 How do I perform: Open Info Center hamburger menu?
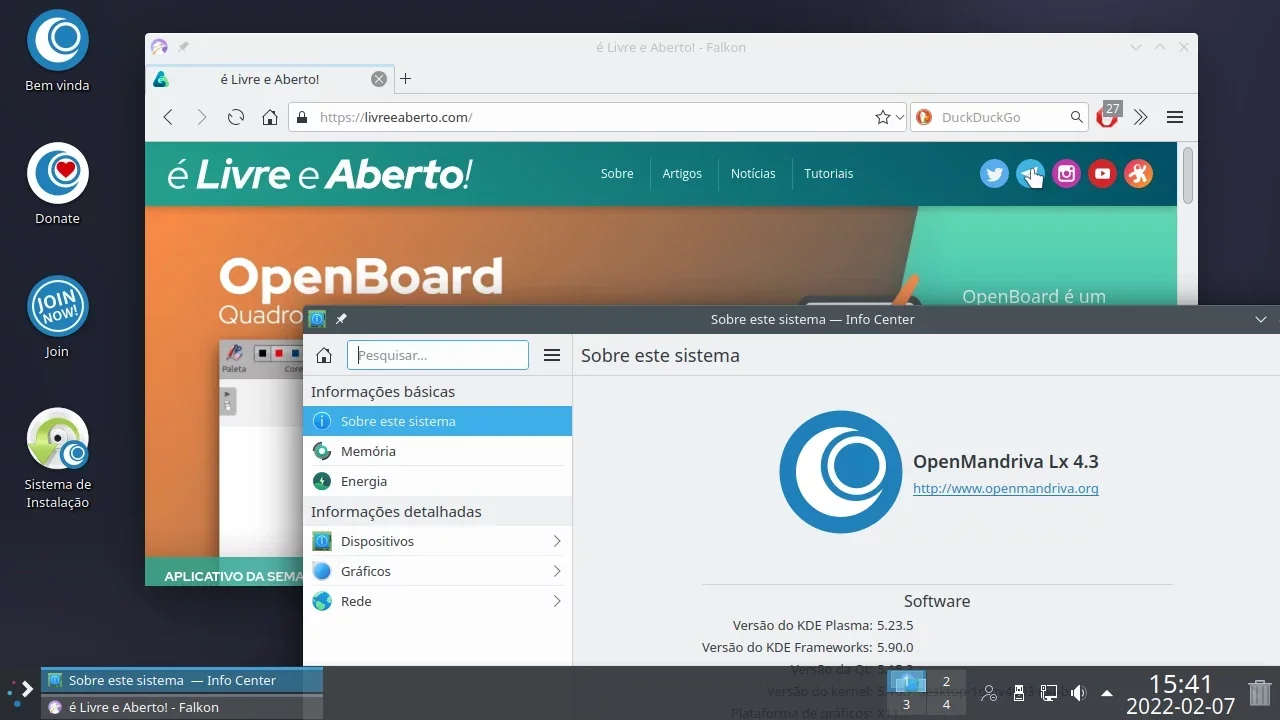coord(551,355)
